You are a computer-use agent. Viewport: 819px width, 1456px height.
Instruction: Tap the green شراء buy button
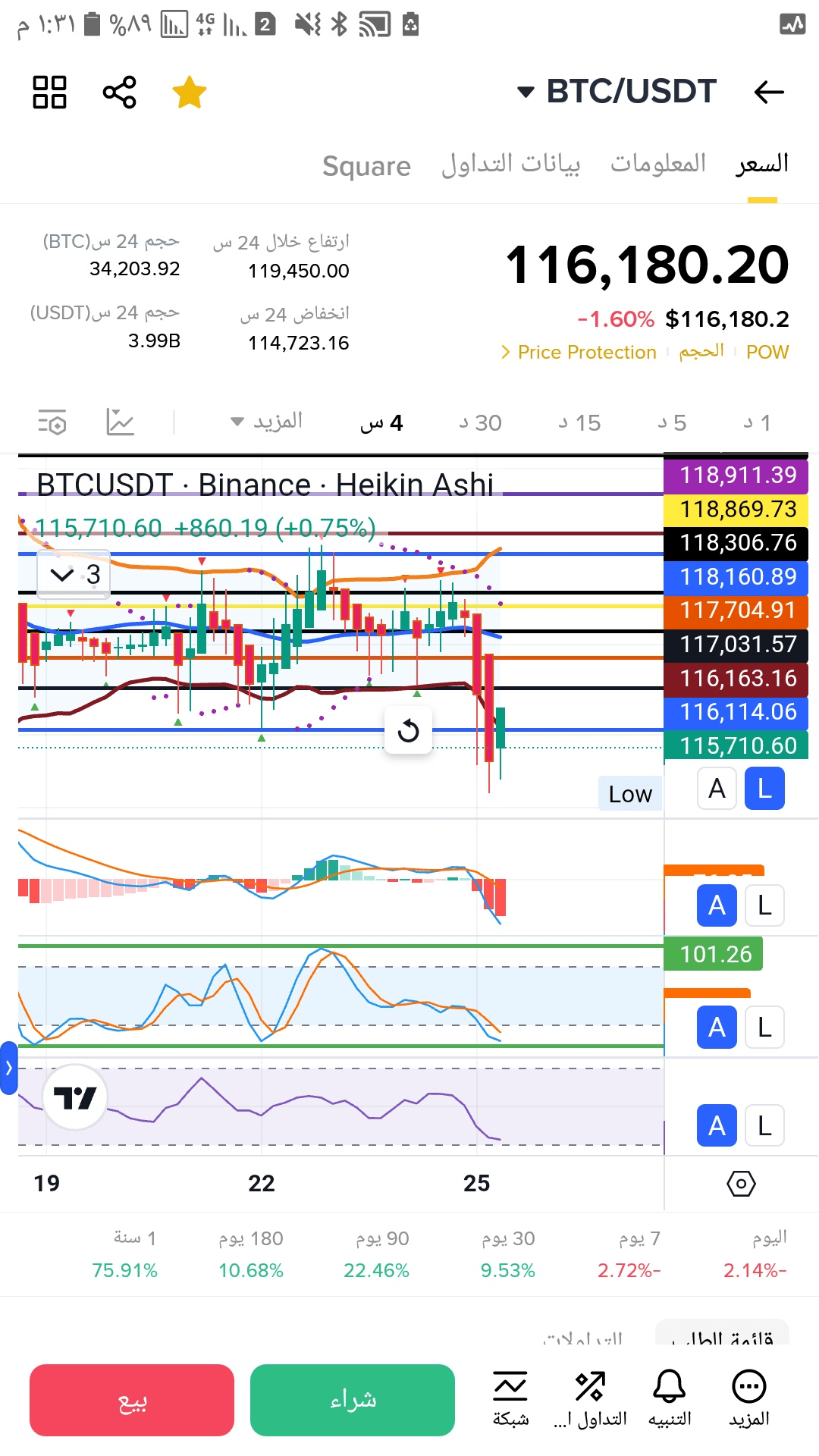353,1400
